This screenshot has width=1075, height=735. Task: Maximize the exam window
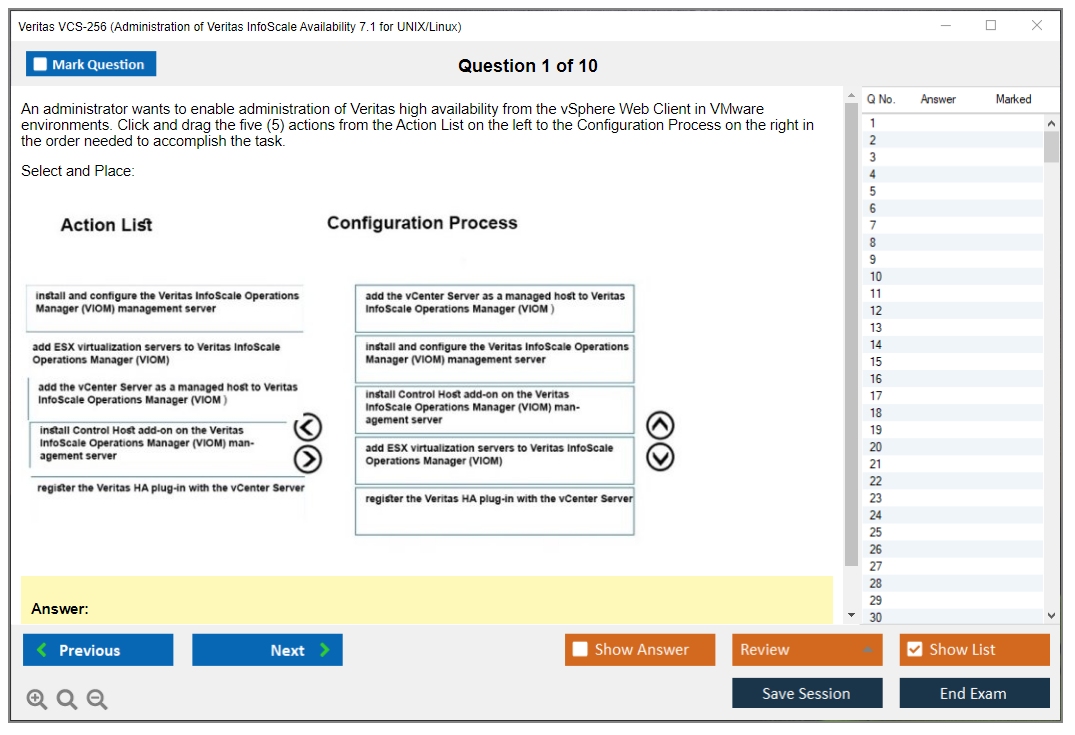tap(991, 26)
